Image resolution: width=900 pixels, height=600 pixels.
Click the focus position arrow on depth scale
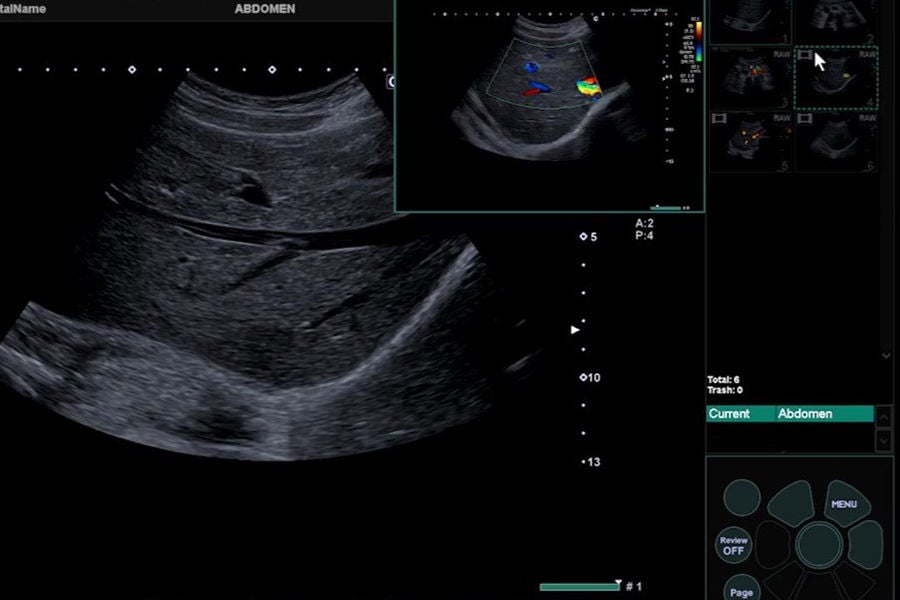pos(575,330)
